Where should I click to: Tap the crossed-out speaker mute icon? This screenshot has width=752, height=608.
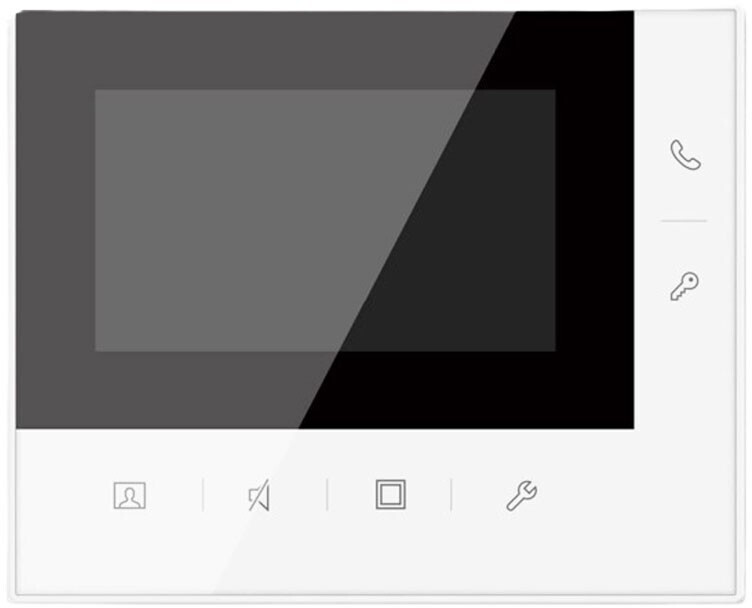259,495
